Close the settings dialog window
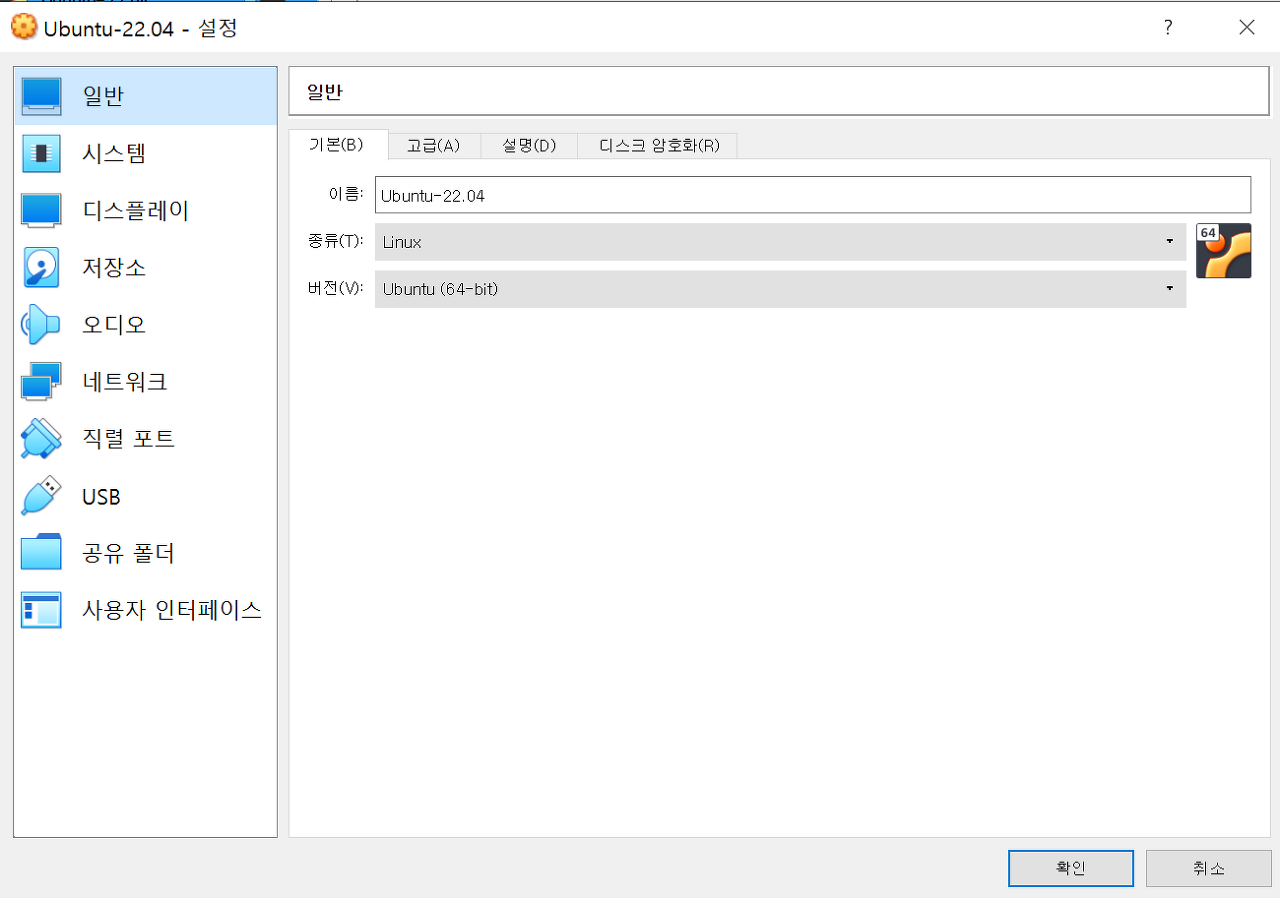1280x898 pixels. pyautogui.click(x=1247, y=27)
